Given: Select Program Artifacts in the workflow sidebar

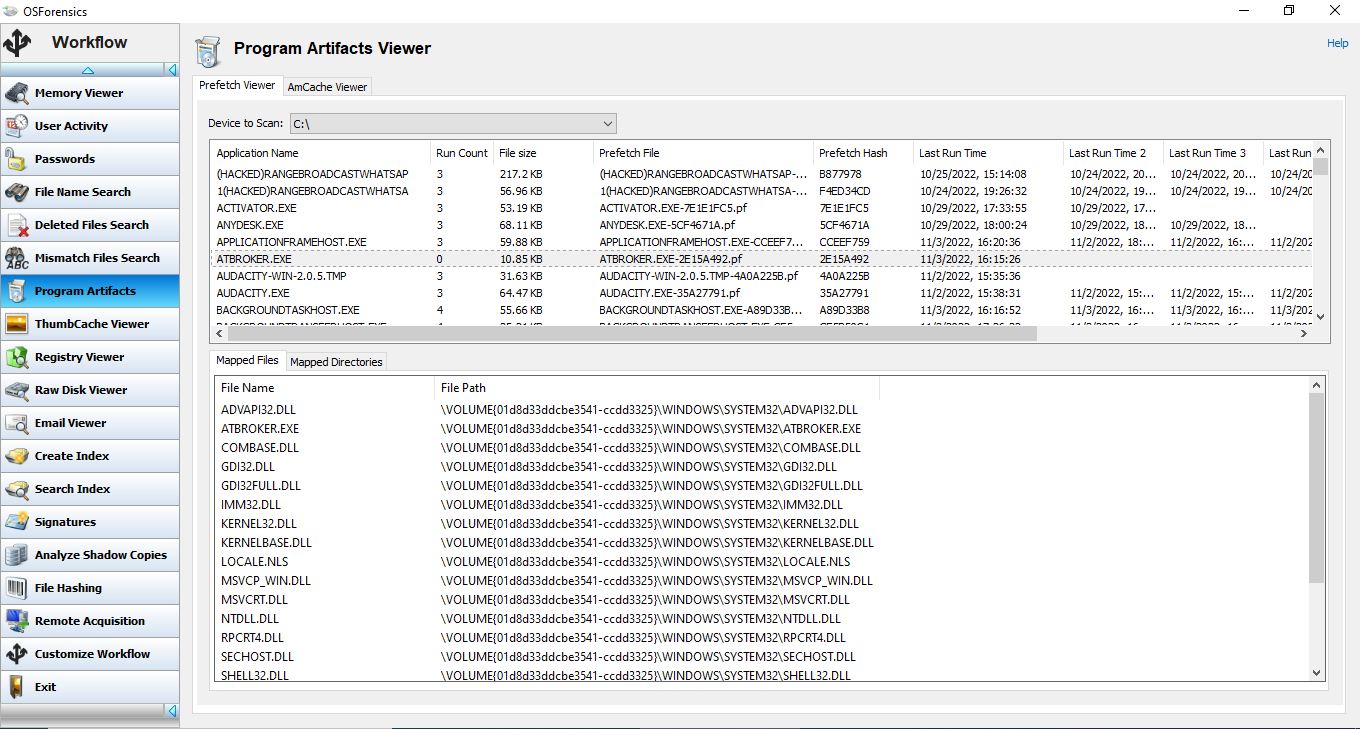Looking at the screenshot, I should click(x=90, y=291).
